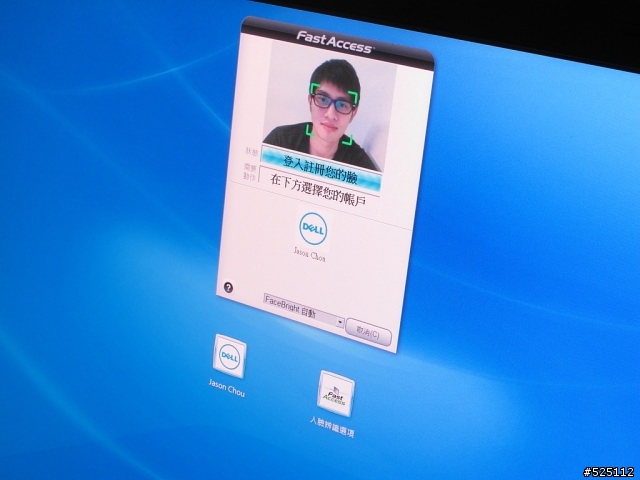
Task: Click the webcam face preview image
Action: coord(330,105)
